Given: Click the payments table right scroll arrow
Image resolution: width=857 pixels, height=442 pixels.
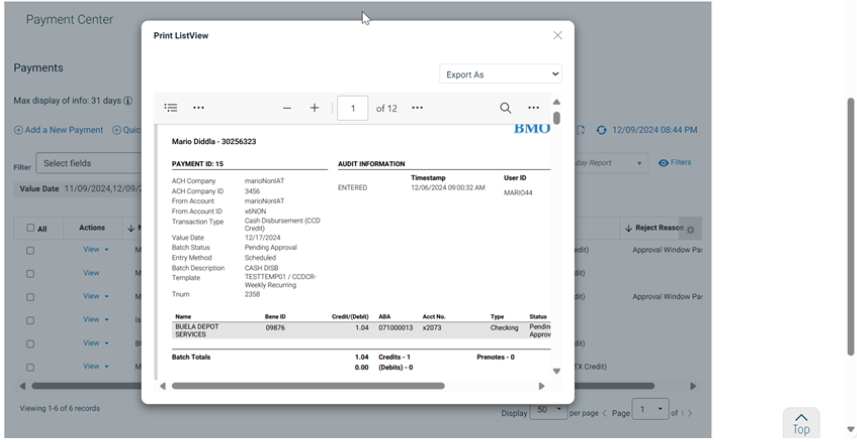Looking at the screenshot, I should (x=693, y=386).
